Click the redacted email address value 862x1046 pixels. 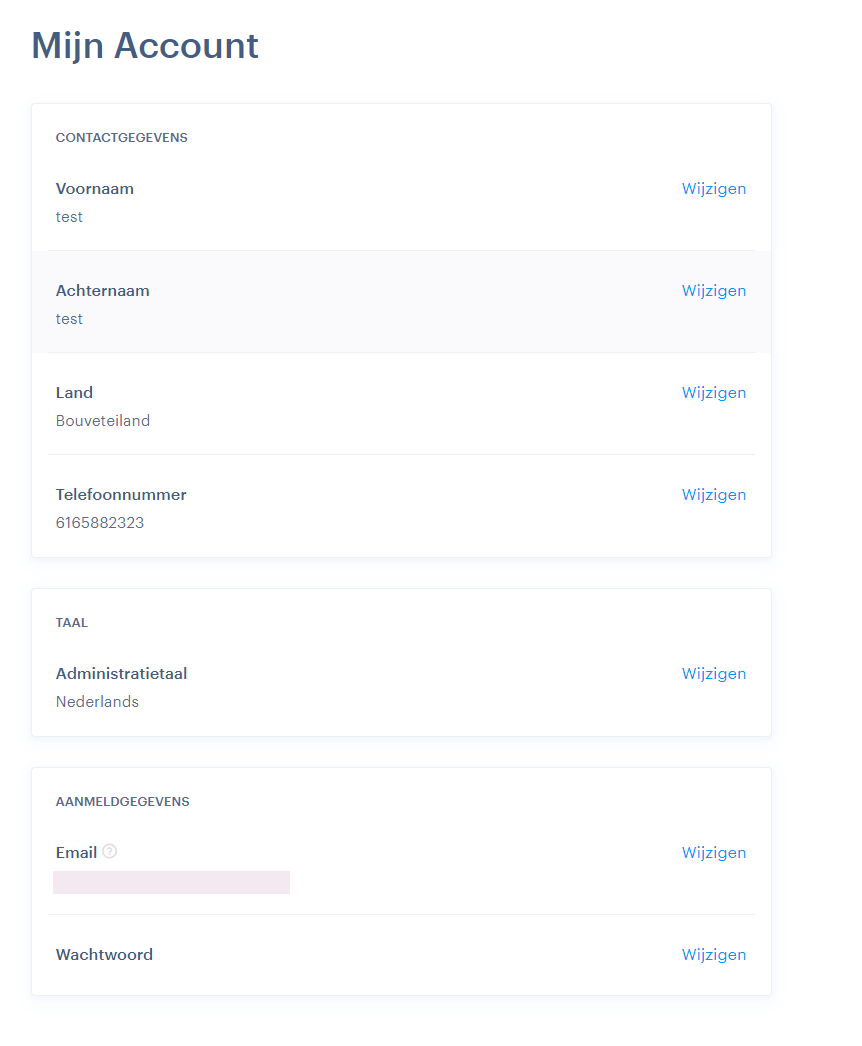(171, 882)
